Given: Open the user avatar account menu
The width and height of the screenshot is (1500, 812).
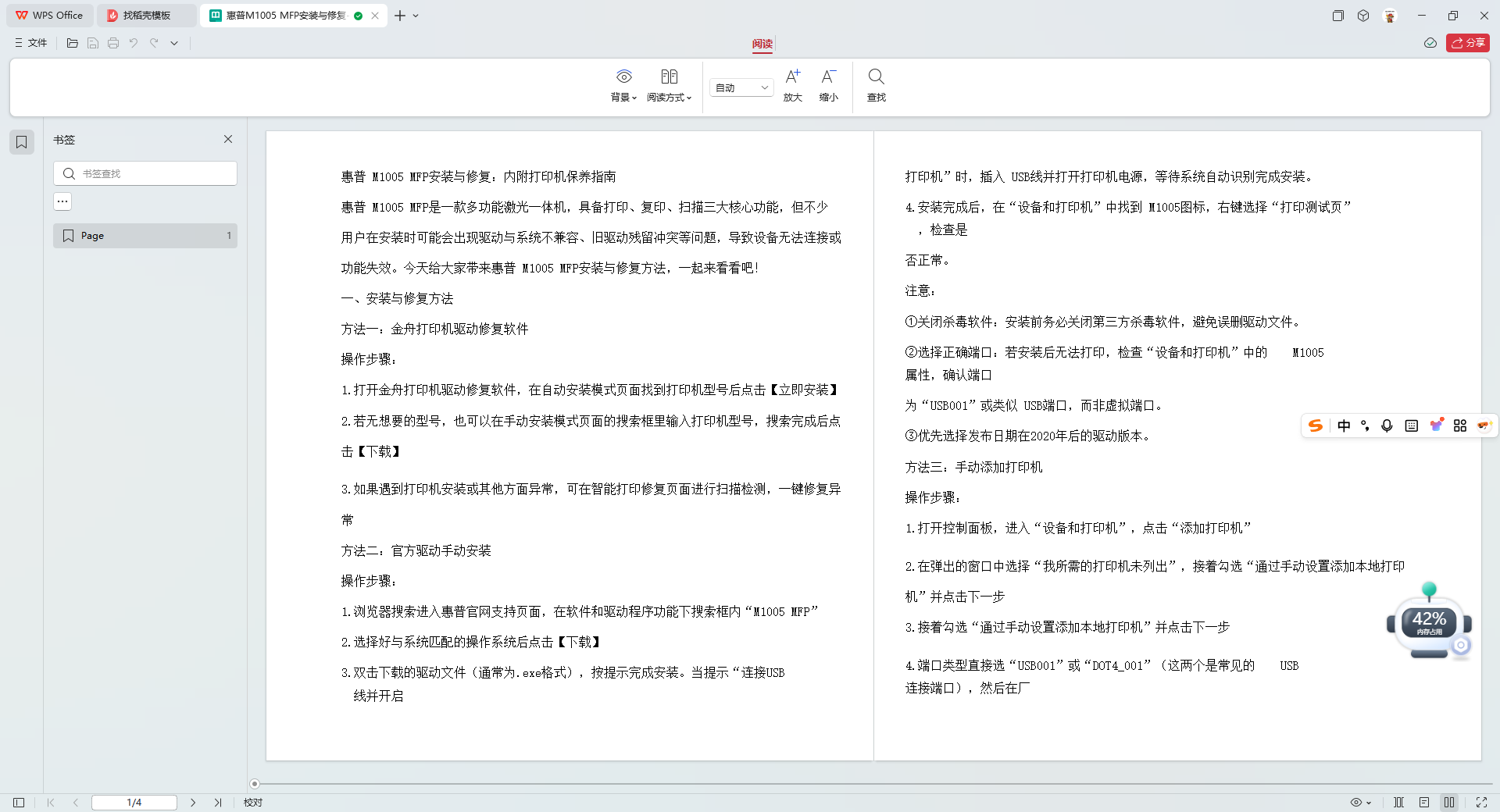Looking at the screenshot, I should [1390, 16].
